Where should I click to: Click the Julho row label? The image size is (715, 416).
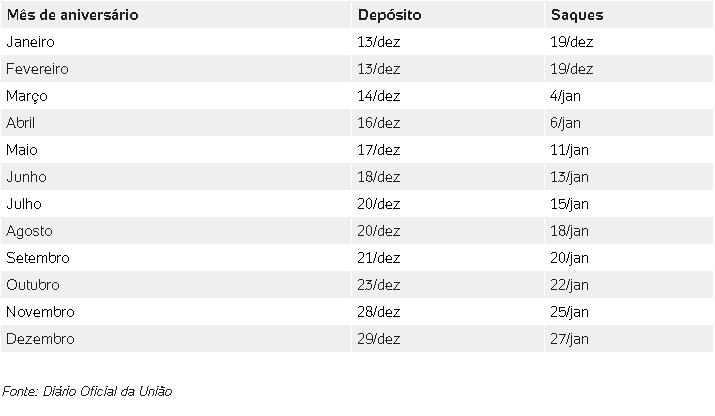coord(24,205)
